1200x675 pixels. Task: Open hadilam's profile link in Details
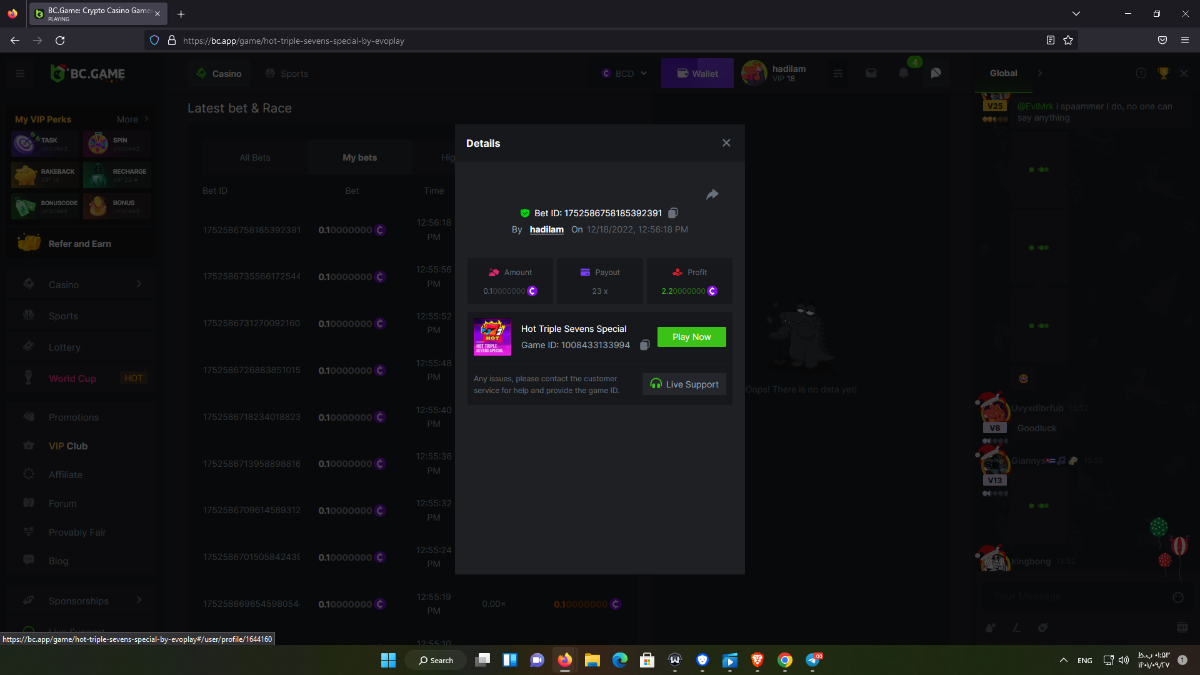click(546, 230)
